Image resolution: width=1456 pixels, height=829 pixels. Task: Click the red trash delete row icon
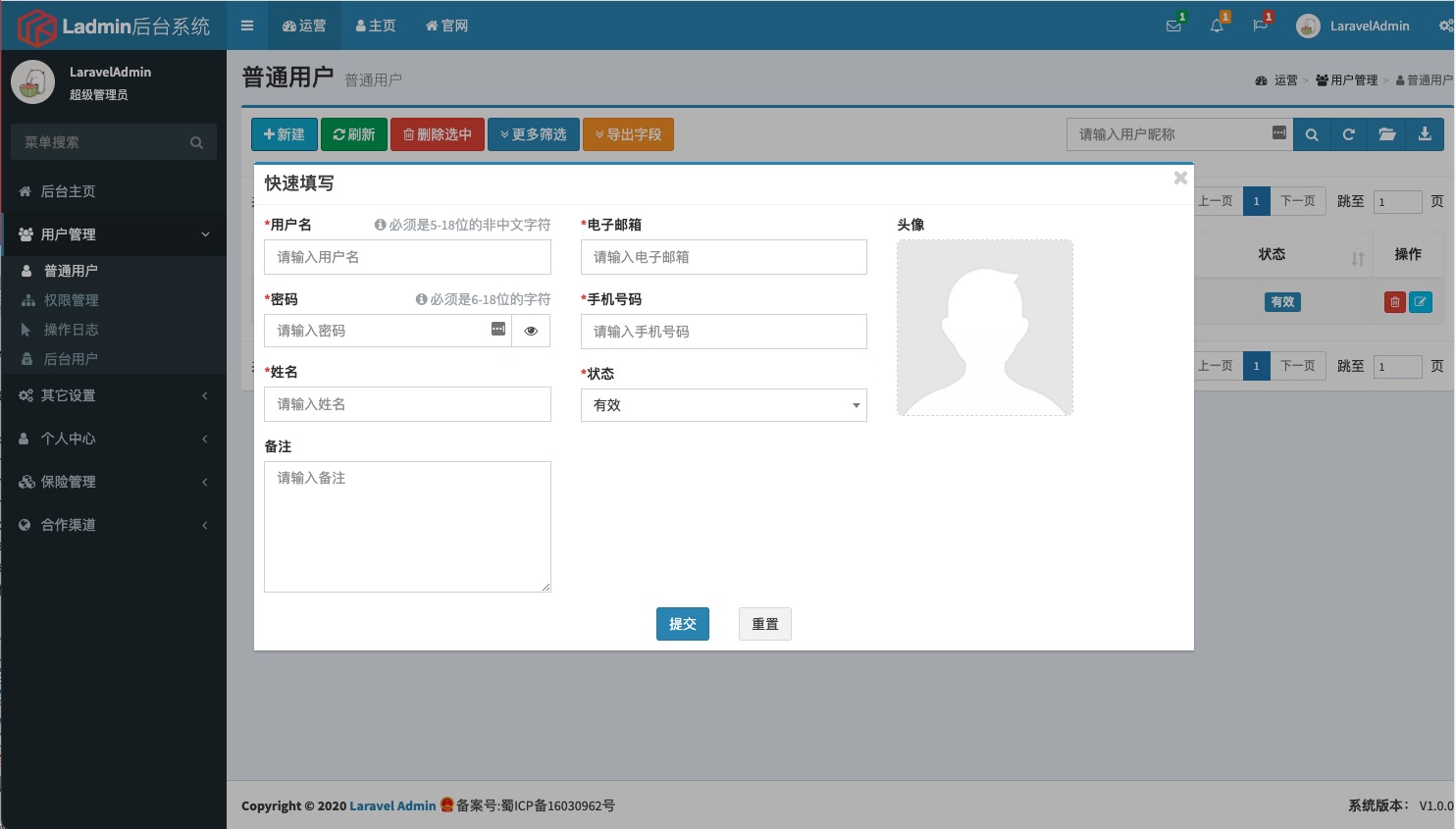click(x=1395, y=302)
